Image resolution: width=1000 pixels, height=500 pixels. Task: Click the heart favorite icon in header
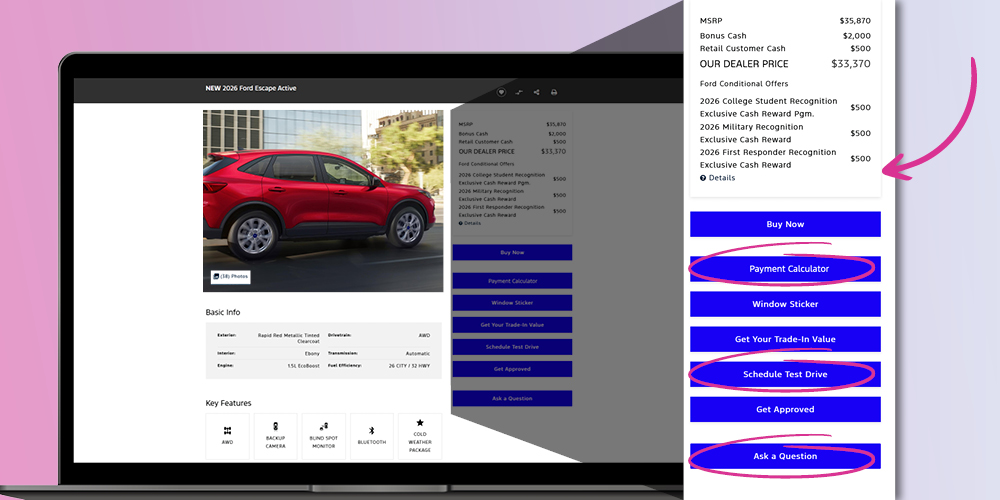(x=501, y=92)
